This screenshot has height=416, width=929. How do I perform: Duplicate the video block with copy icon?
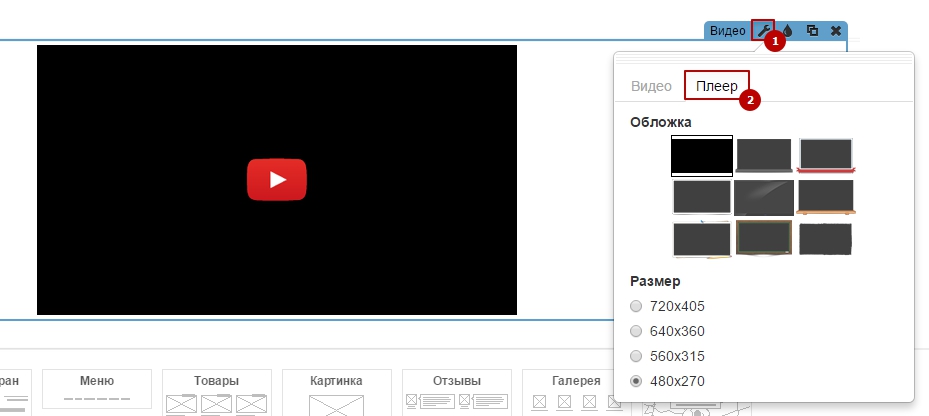[812, 30]
